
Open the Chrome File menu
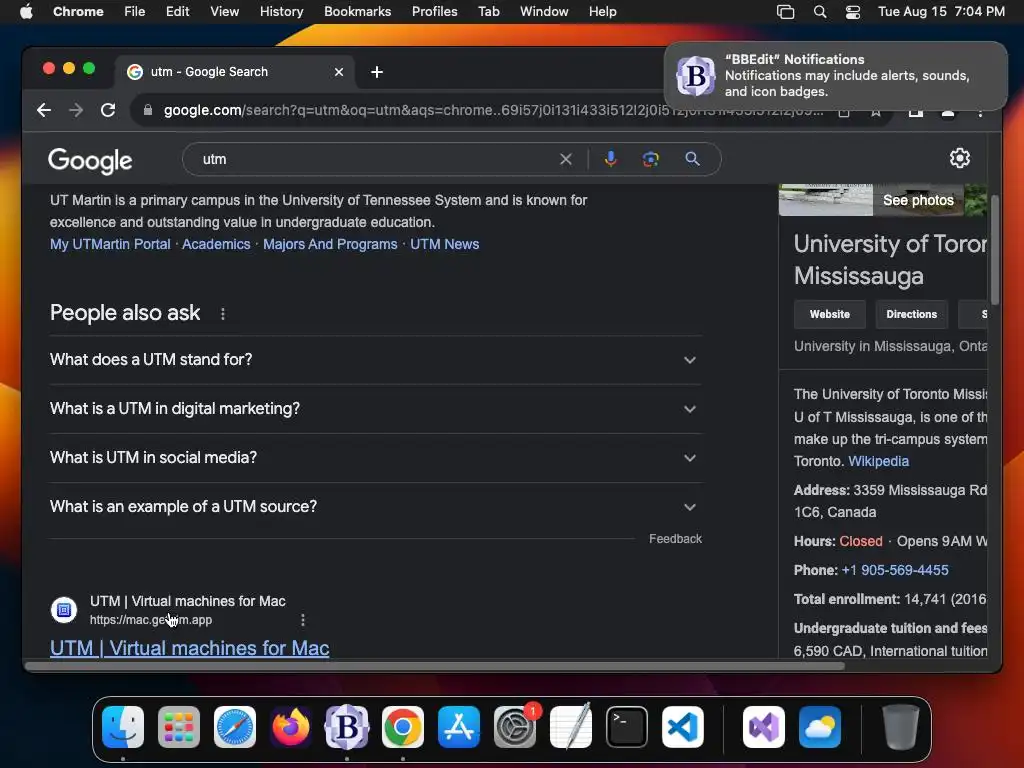coord(135,12)
